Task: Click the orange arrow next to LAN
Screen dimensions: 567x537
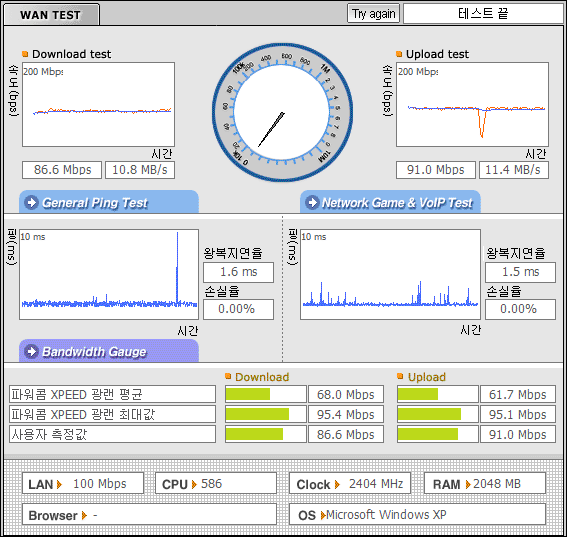Action: pos(59,484)
